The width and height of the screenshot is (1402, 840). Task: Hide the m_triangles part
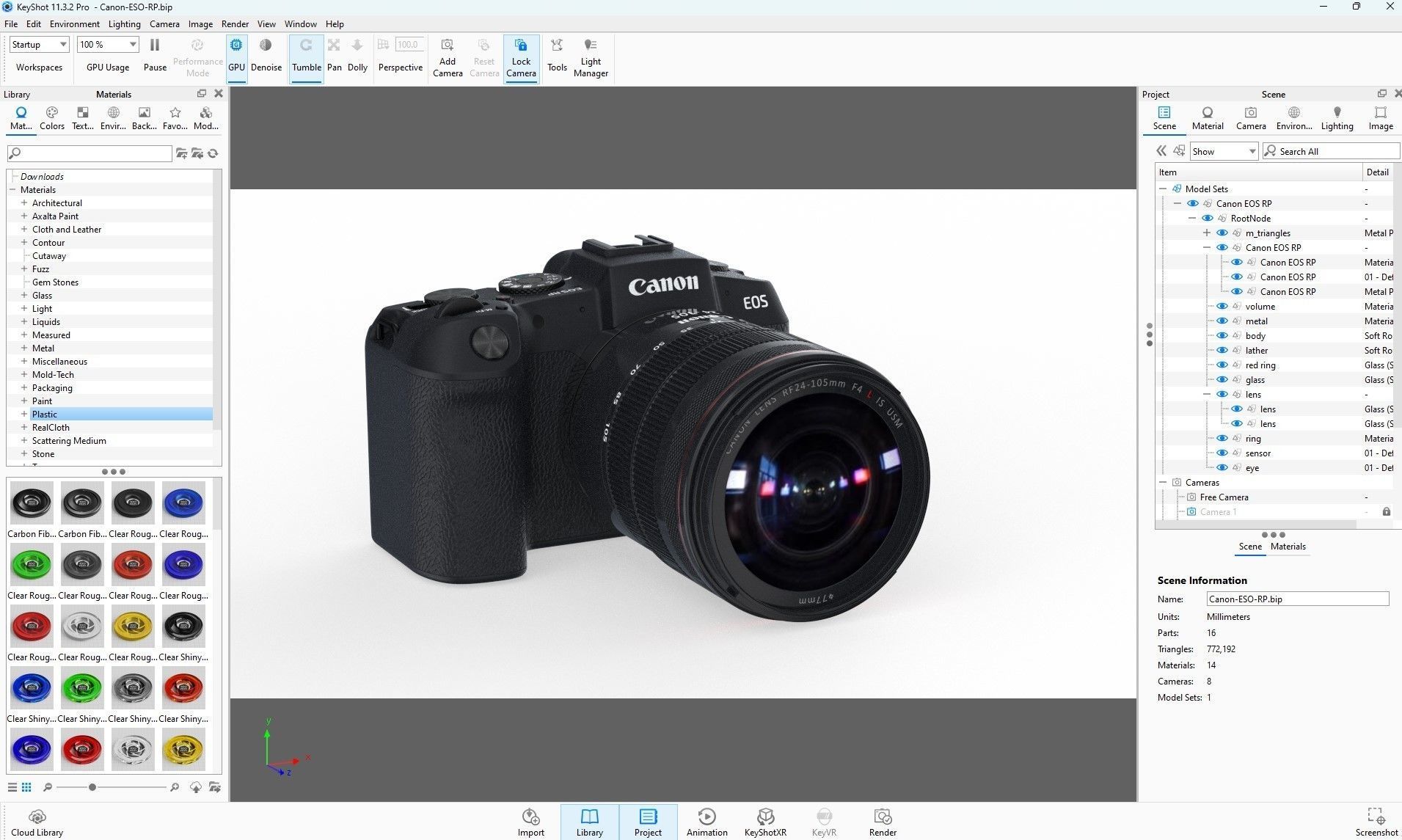[1222, 233]
